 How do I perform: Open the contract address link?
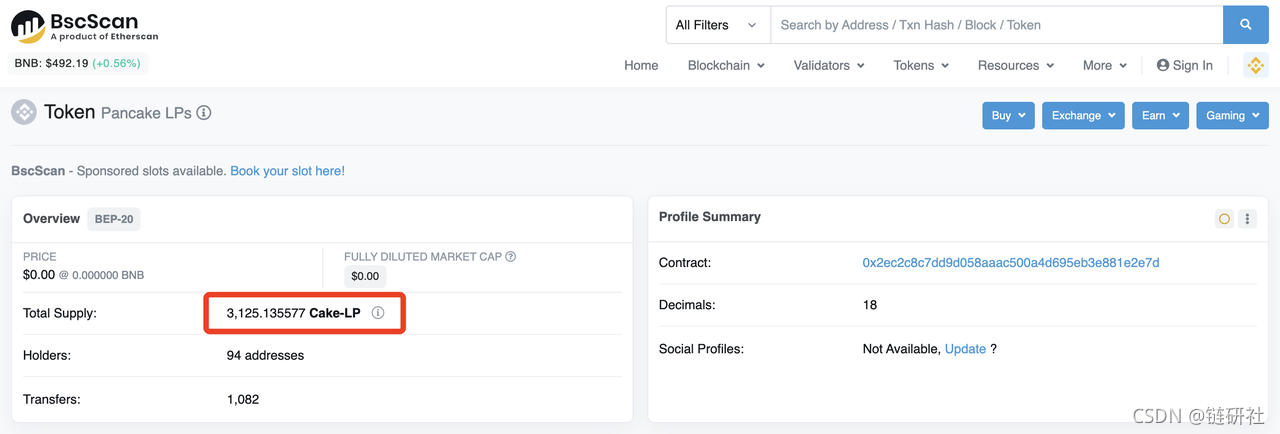[x=1011, y=263]
